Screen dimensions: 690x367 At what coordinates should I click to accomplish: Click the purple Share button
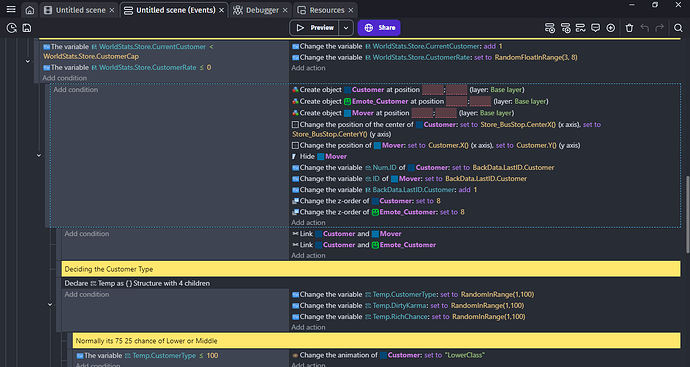(x=379, y=28)
